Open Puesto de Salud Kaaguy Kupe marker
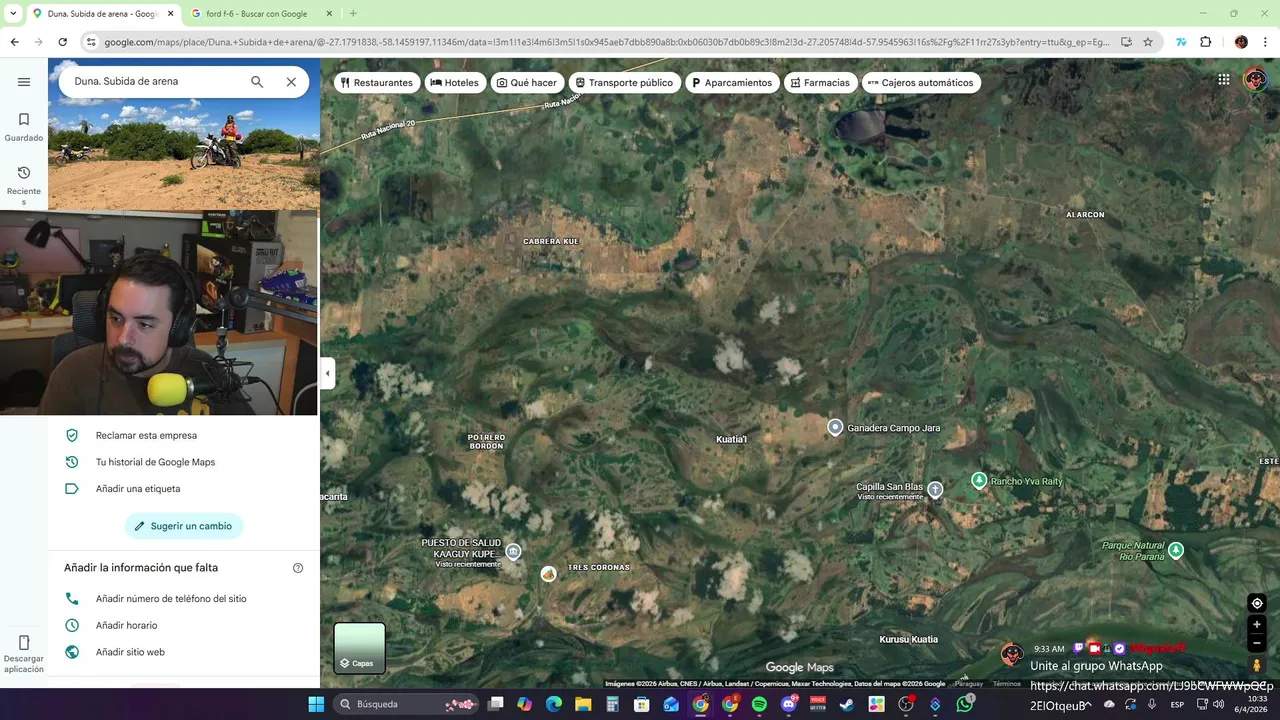The image size is (1280, 720). click(513, 551)
